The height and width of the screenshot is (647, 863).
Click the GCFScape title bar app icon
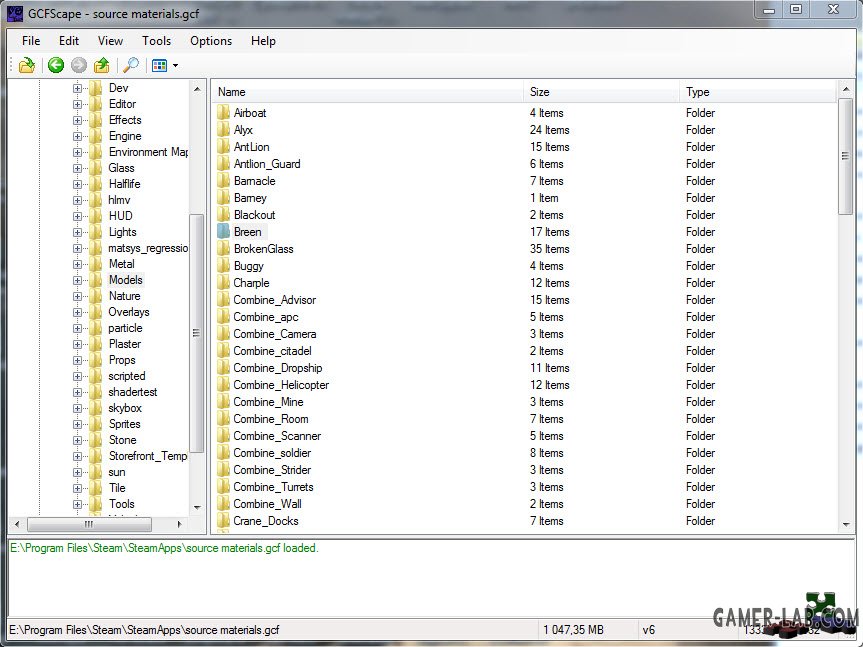tap(15, 13)
